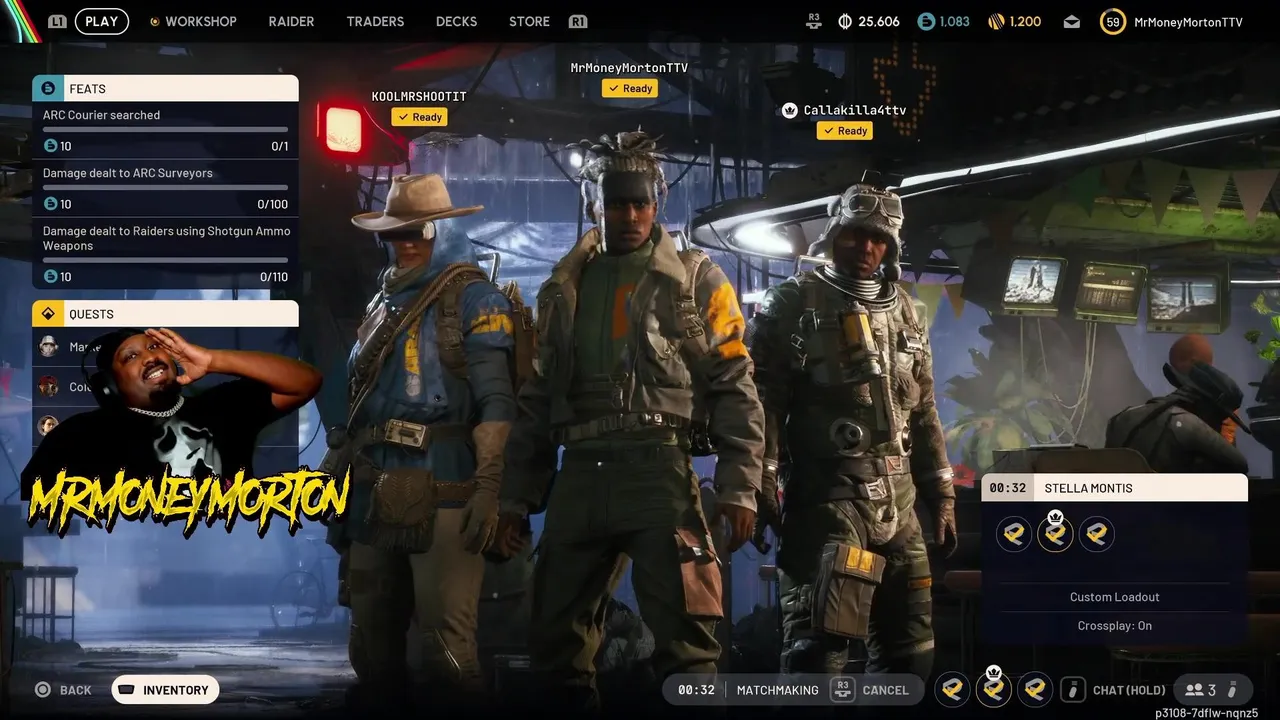The width and height of the screenshot is (1280, 720).
Task: Click the Ready badge under KOOLMRSHOOTIT
Action: (x=419, y=117)
